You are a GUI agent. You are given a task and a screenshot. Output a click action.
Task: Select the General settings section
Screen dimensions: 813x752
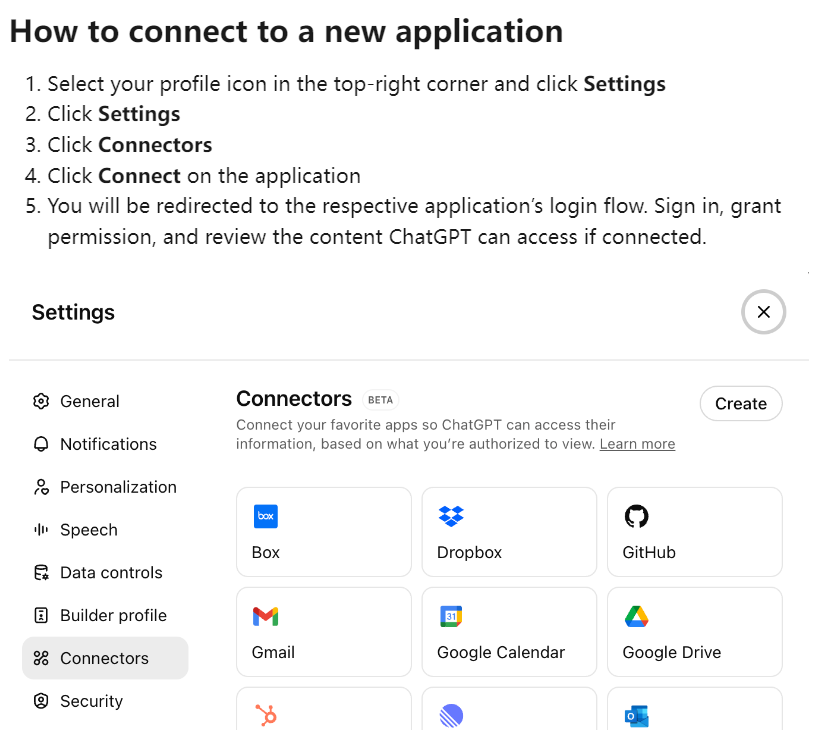(x=89, y=401)
